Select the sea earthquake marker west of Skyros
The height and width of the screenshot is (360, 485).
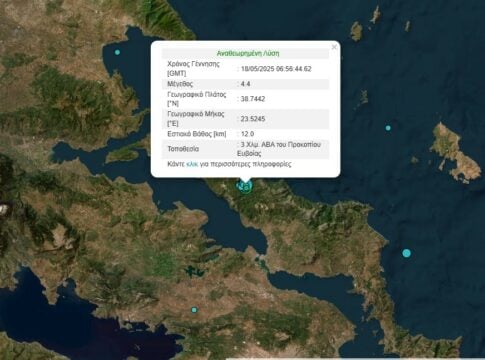pyautogui.click(x=388, y=128)
